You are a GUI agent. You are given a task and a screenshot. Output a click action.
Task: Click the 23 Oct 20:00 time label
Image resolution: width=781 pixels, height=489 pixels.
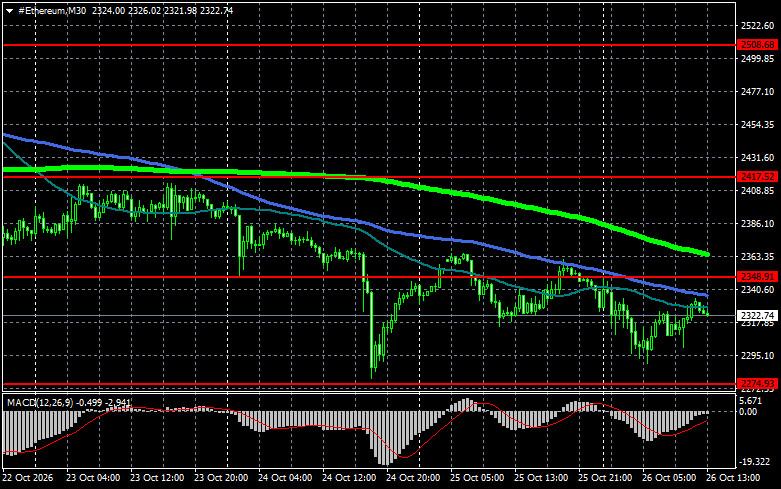click(221, 478)
